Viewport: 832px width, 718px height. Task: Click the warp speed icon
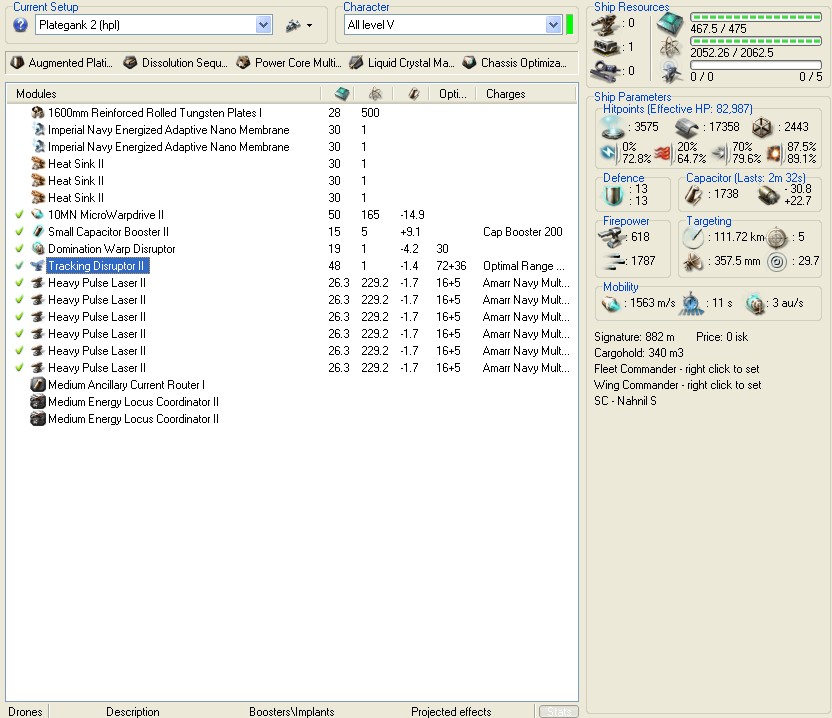pos(756,303)
